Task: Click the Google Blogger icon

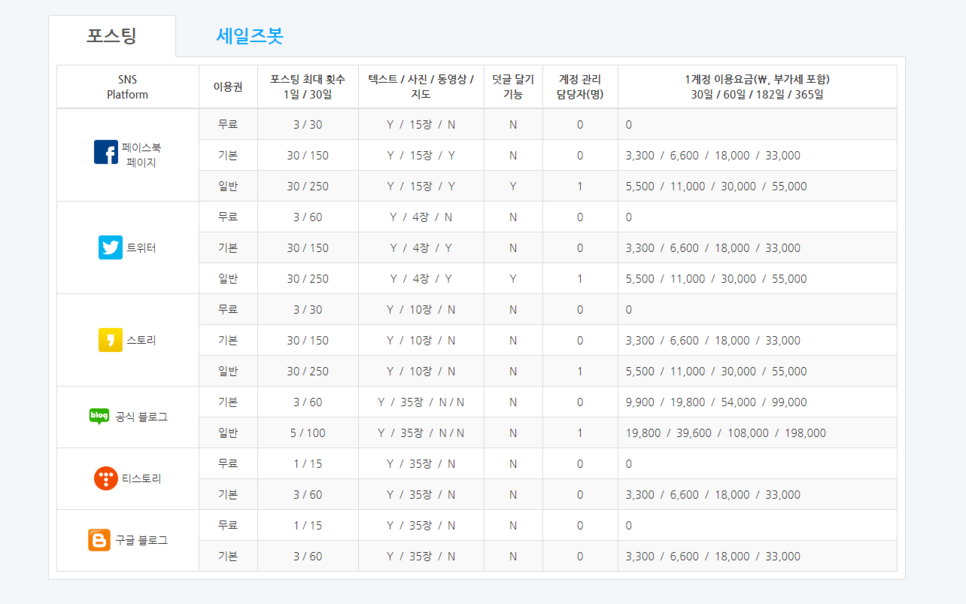Action: (99, 540)
